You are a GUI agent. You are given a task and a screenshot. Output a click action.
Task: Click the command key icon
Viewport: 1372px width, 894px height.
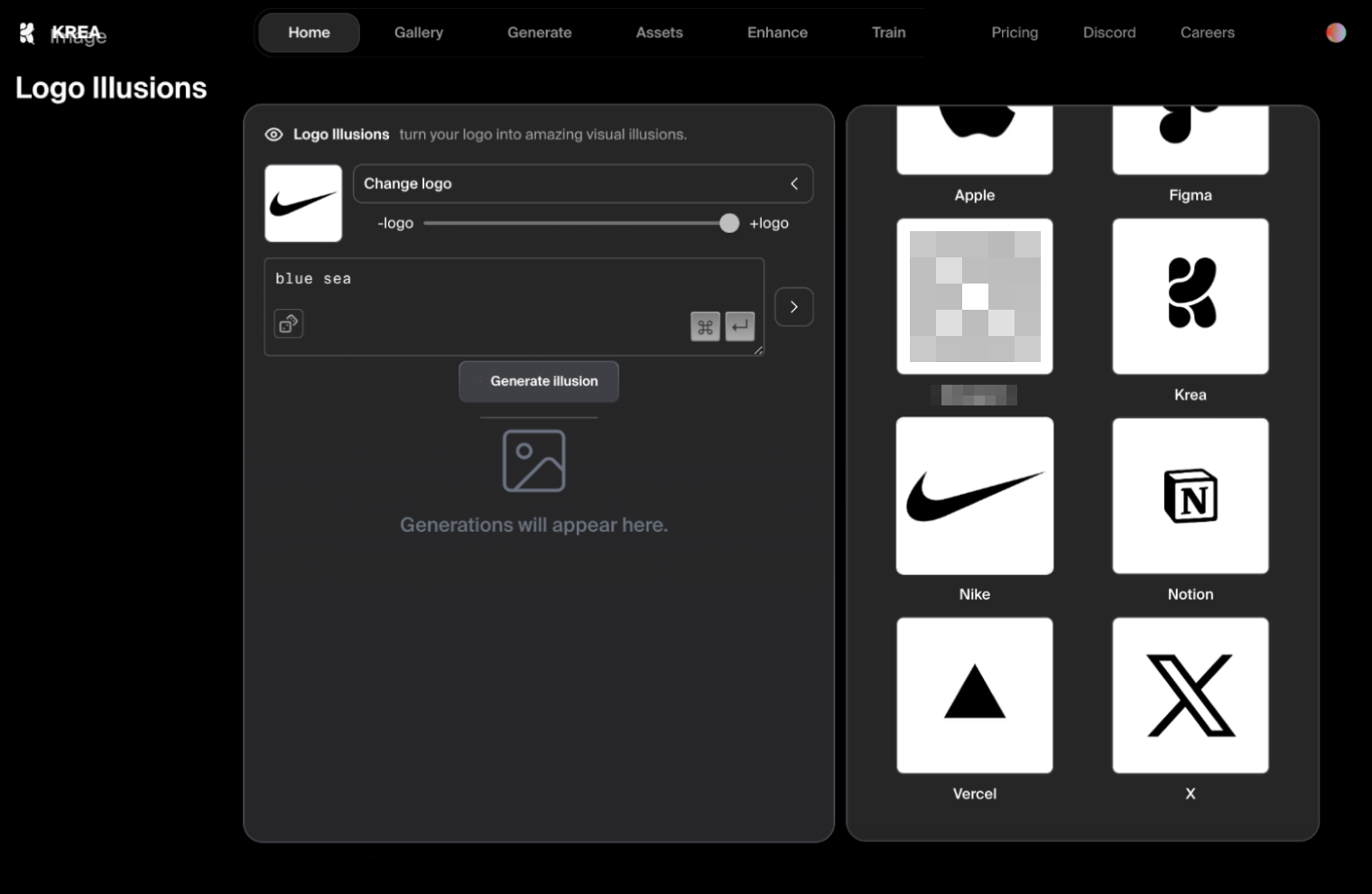coord(705,327)
